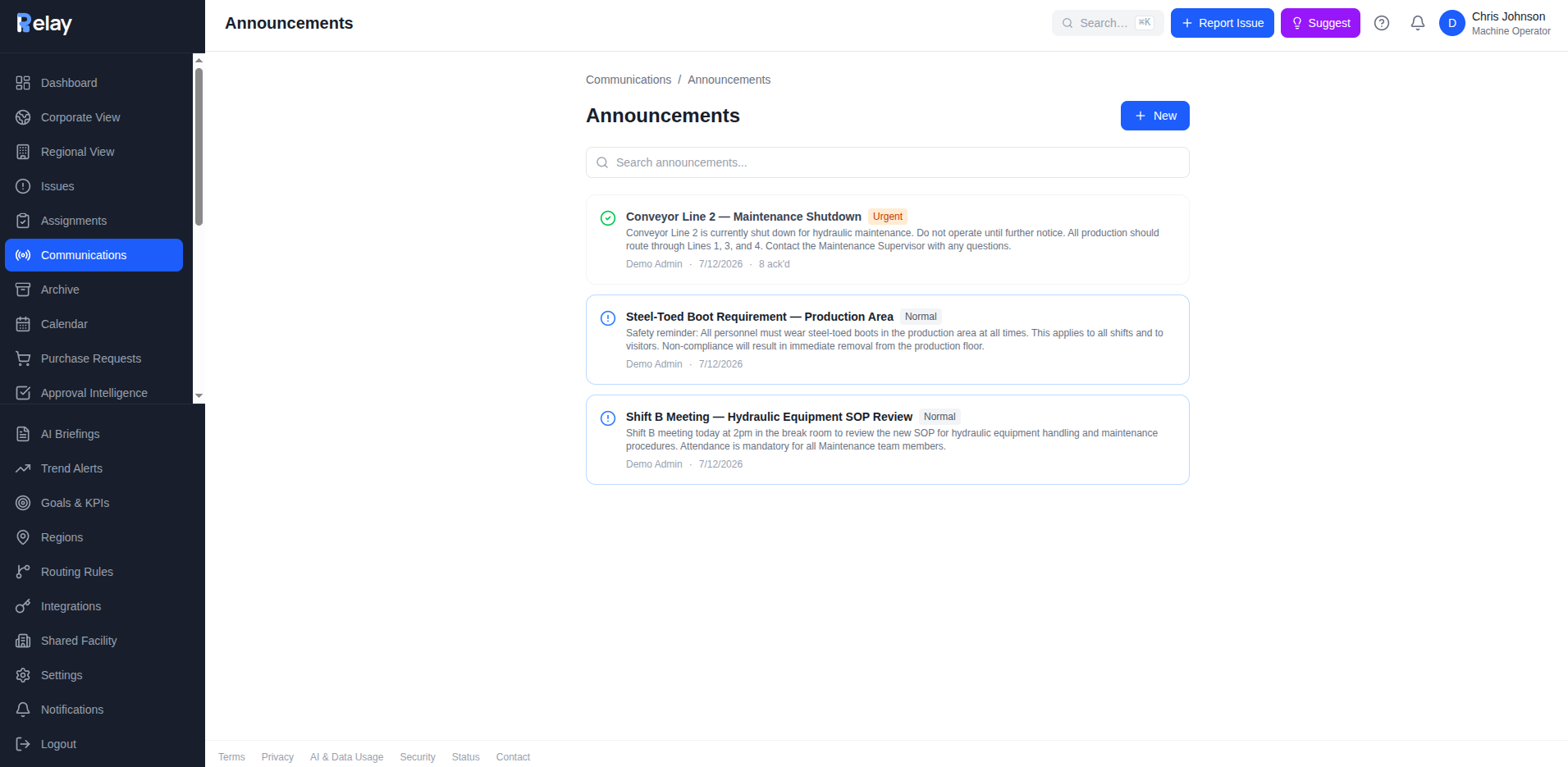Click the Announcements breadcrumb text
The image size is (1568, 767).
pyautogui.click(x=729, y=80)
